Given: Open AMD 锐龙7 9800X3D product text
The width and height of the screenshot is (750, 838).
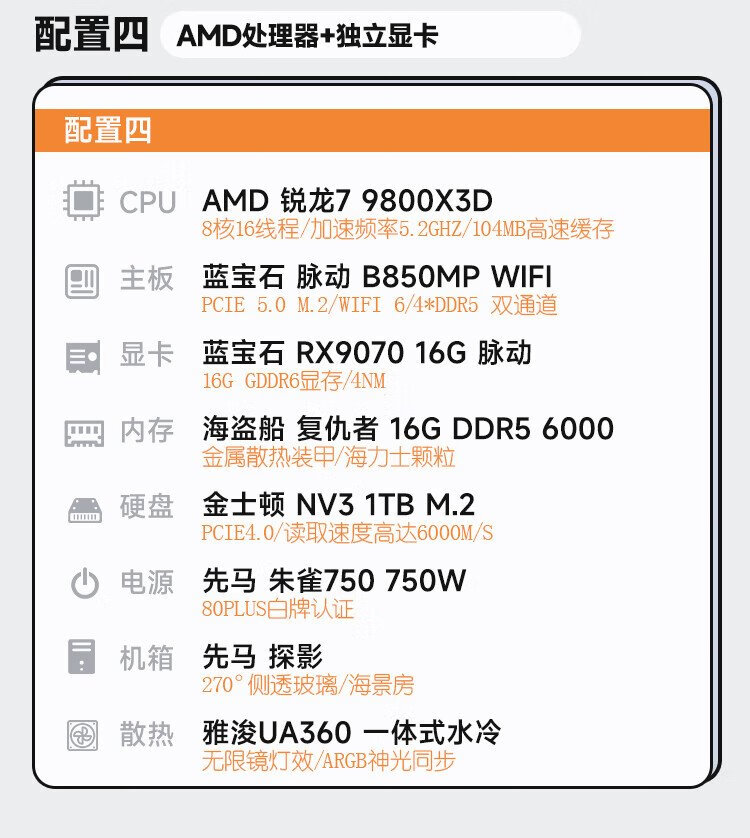Looking at the screenshot, I should tap(347, 201).
